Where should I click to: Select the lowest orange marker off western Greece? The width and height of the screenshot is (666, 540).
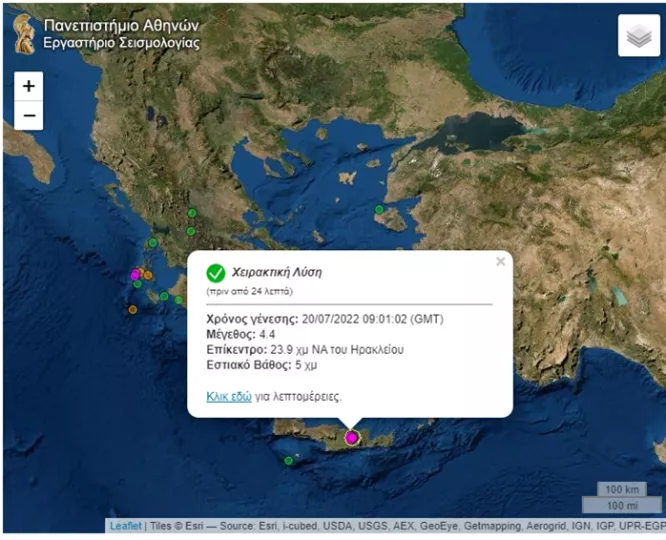click(x=132, y=309)
